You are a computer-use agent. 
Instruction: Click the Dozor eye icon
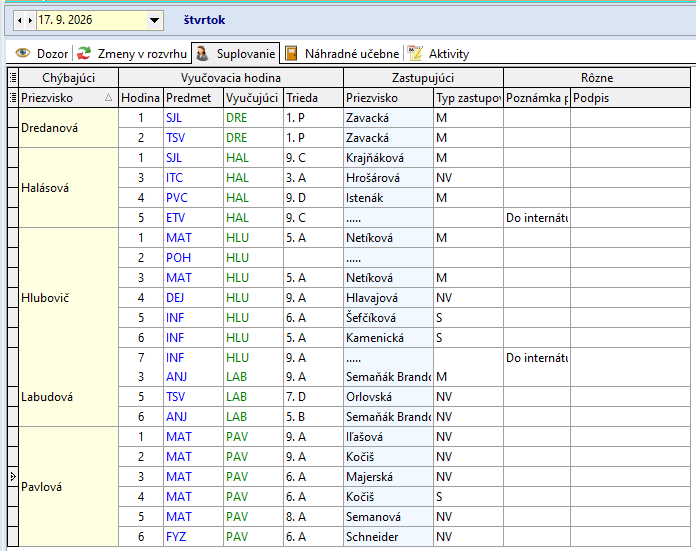tap(23, 53)
